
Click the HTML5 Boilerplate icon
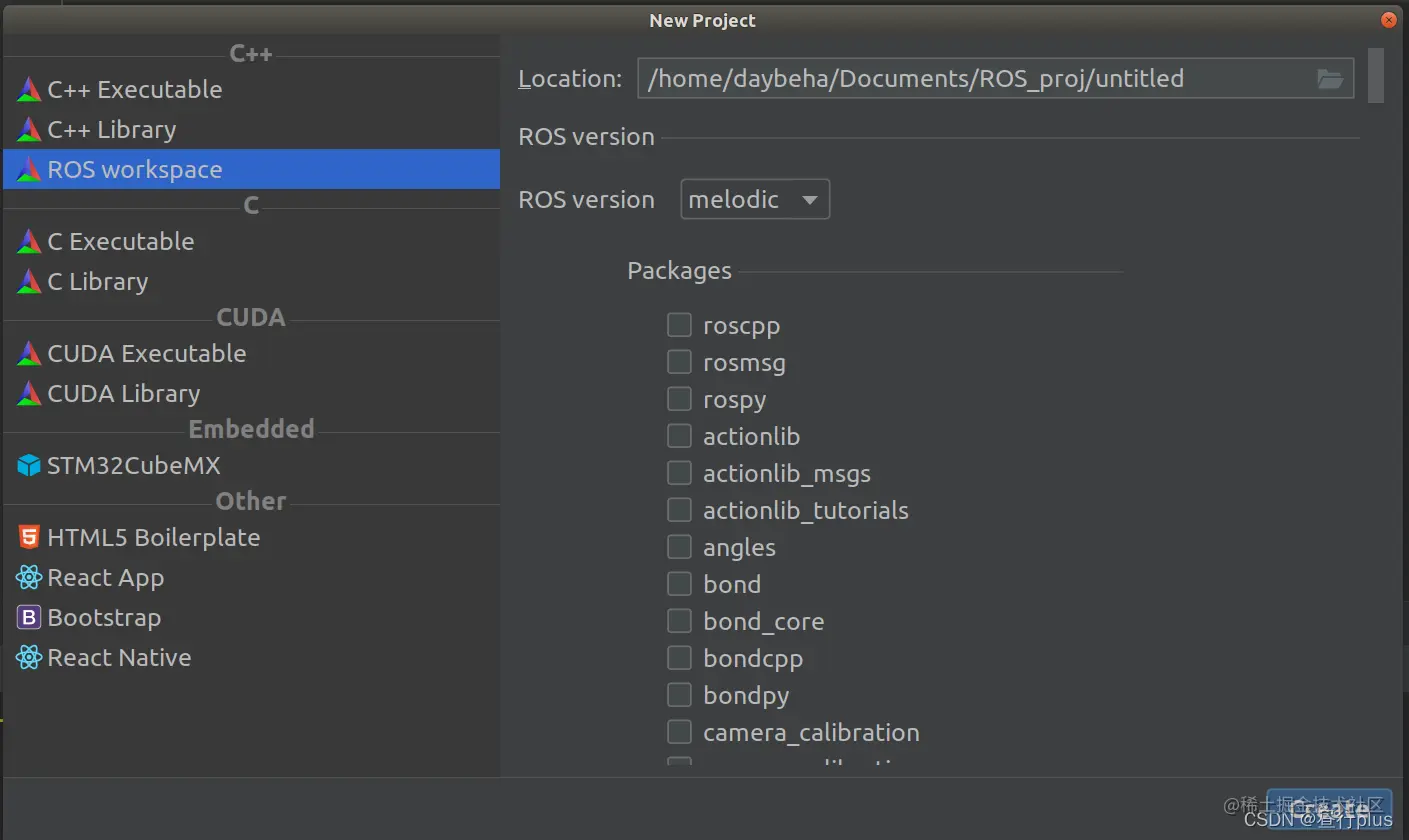[x=29, y=538]
